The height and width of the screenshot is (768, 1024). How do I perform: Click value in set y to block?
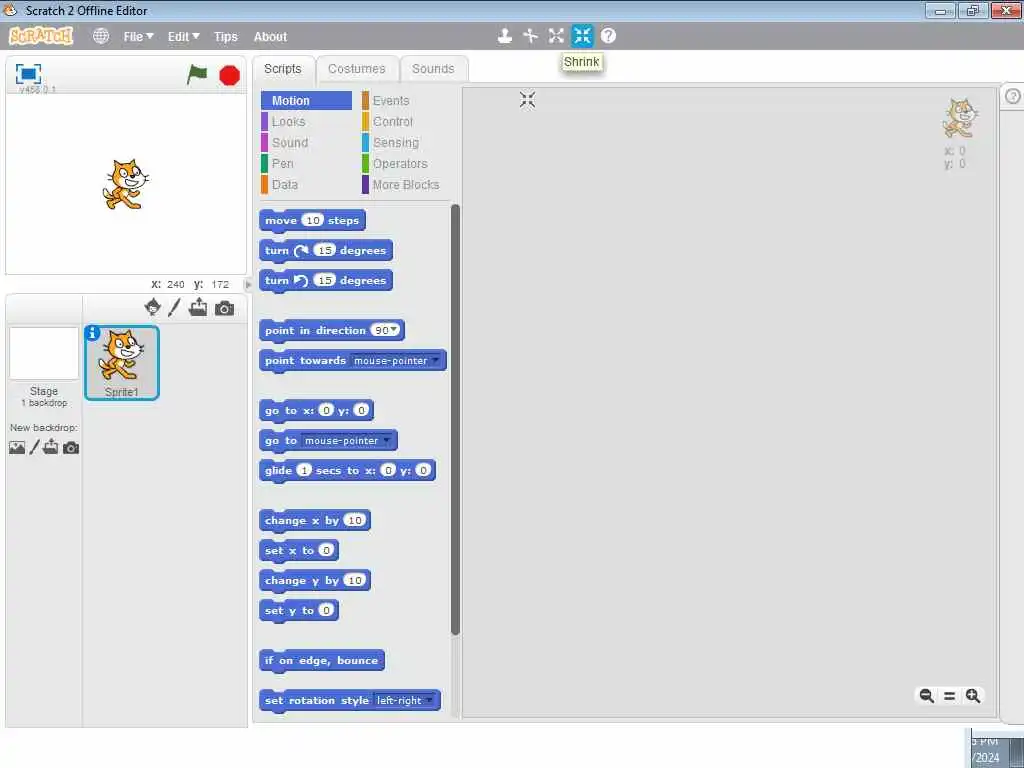tap(326, 610)
